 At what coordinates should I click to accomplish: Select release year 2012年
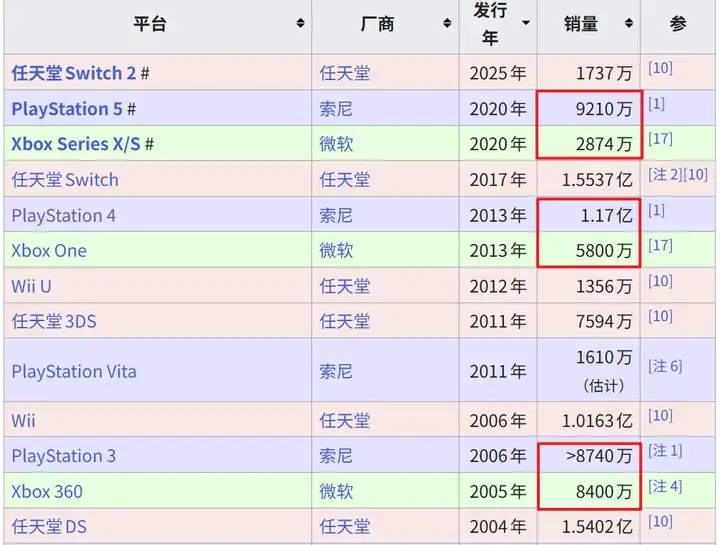pyautogui.click(x=498, y=287)
